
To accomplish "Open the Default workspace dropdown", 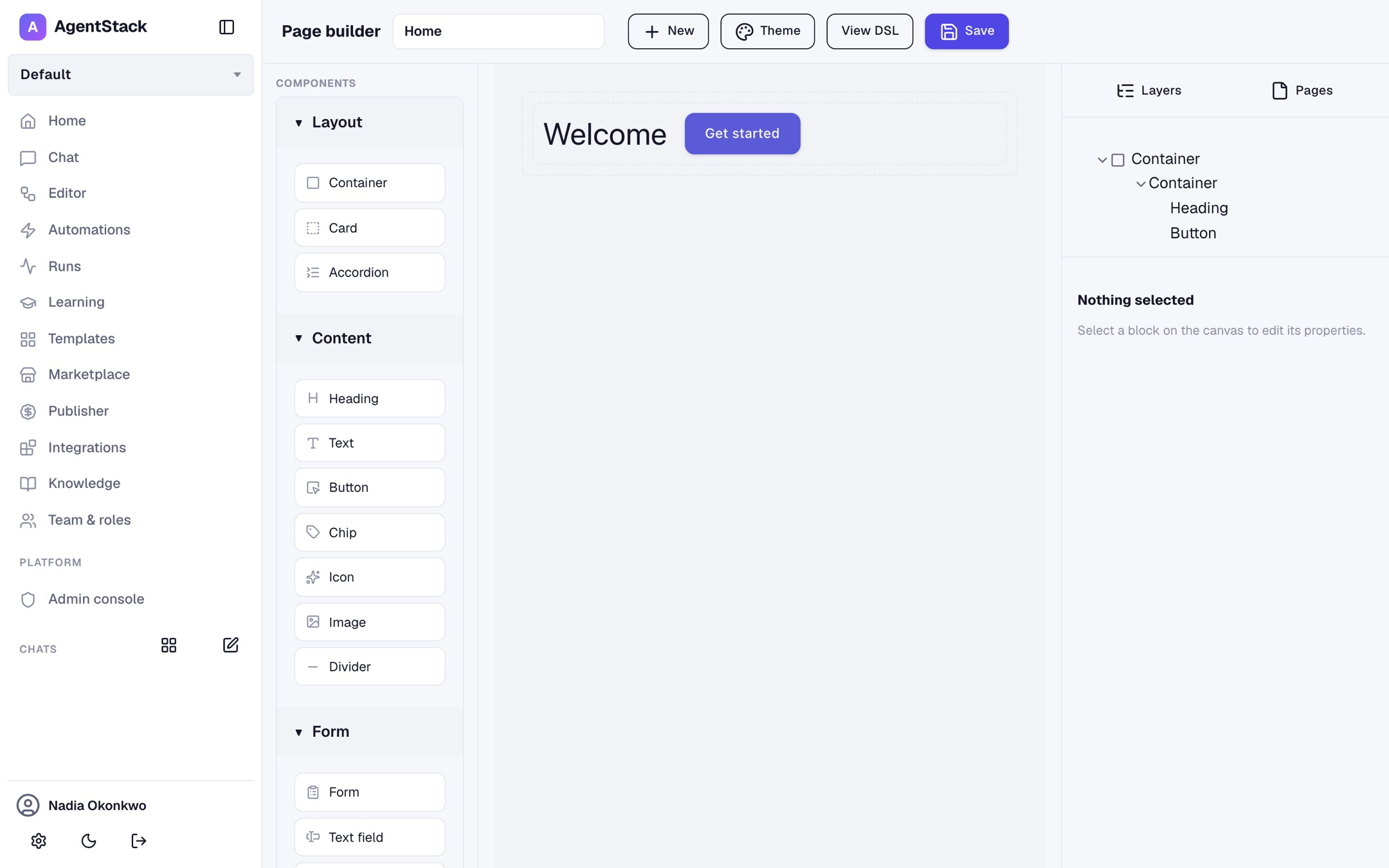I will [131, 75].
